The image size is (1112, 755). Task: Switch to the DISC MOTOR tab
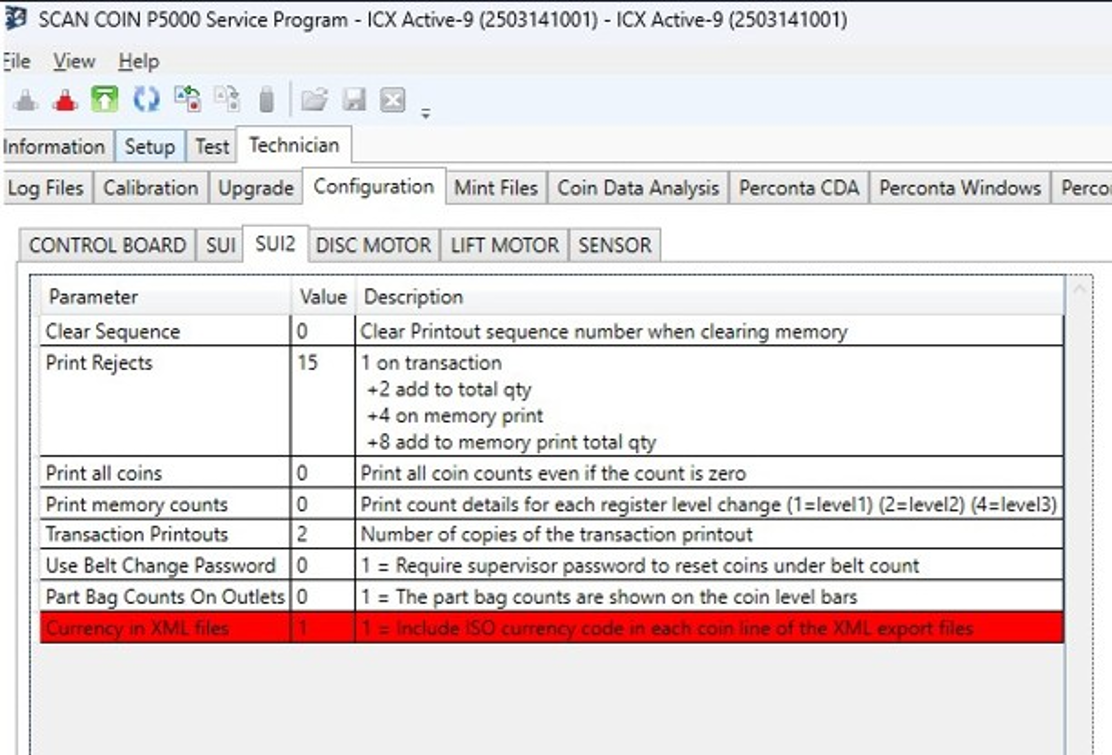(x=374, y=245)
